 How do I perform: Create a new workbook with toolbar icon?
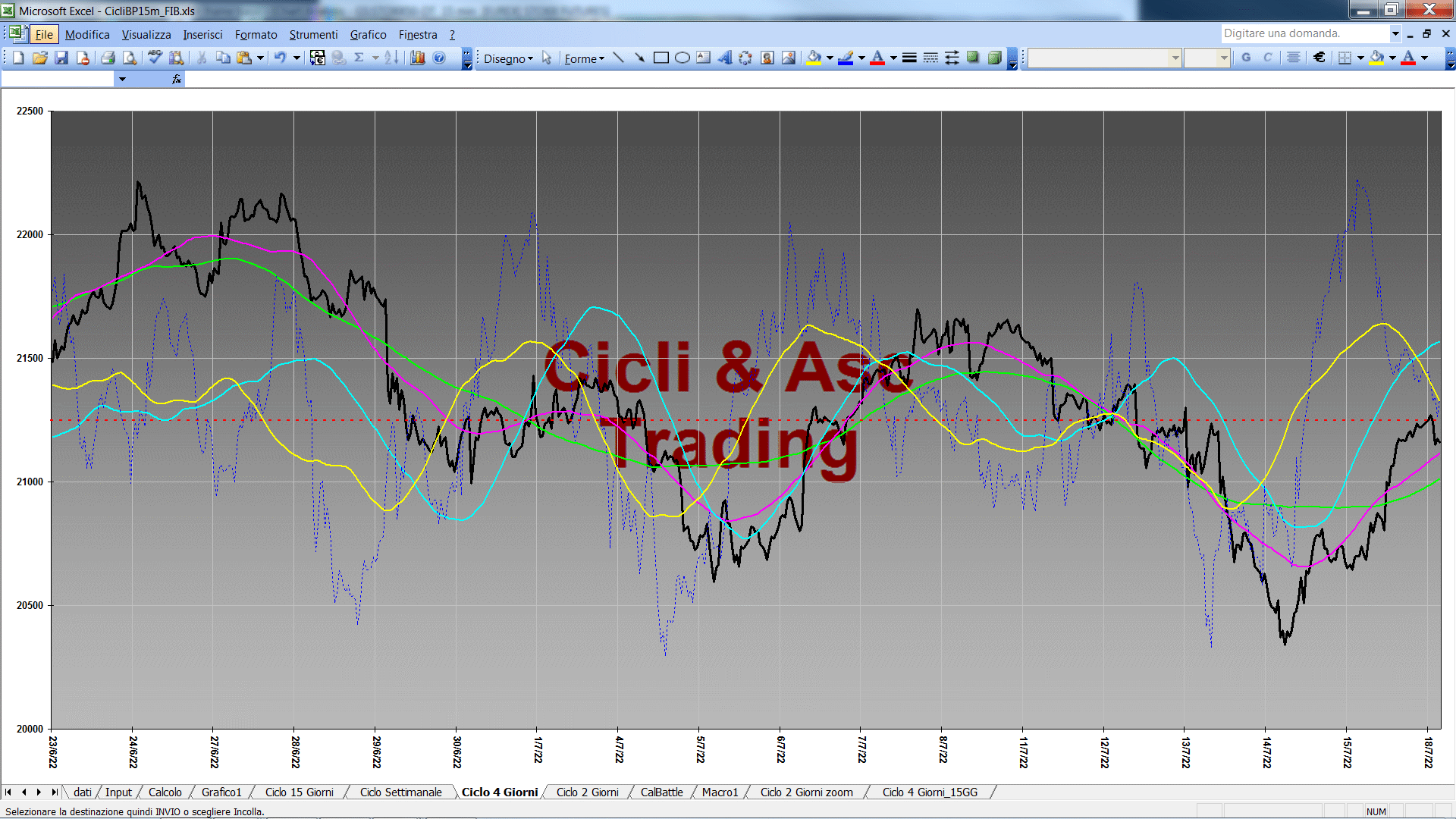[x=19, y=58]
